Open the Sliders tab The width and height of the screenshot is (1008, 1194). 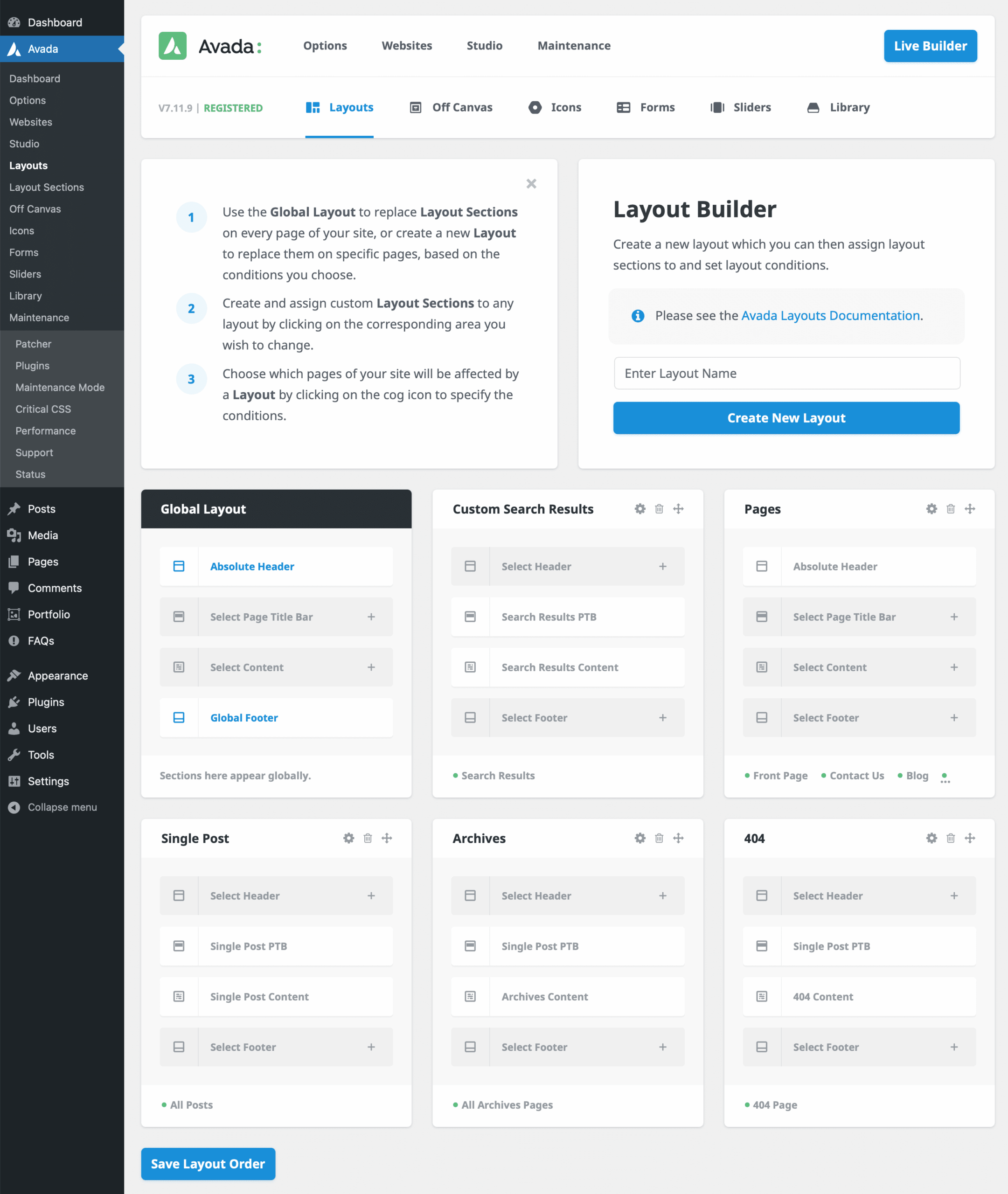741,107
